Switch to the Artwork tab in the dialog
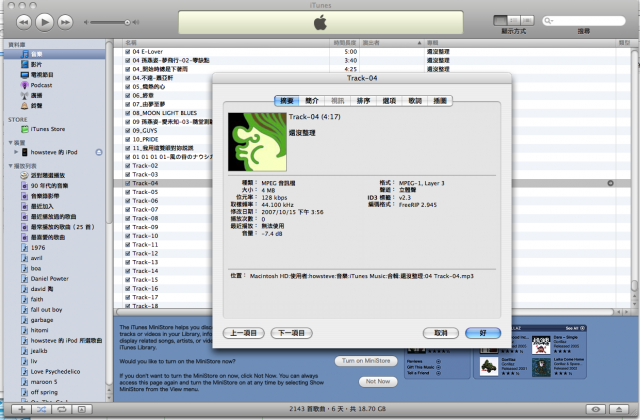 (440, 101)
